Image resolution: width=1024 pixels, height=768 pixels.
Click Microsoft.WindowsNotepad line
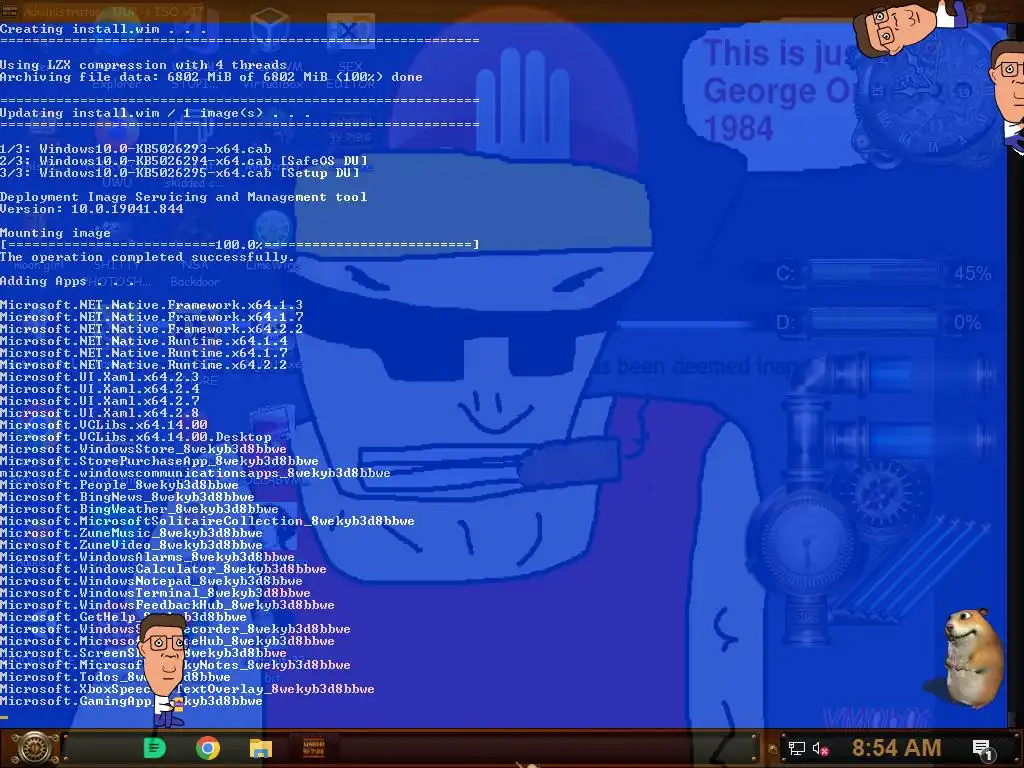(152, 581)
